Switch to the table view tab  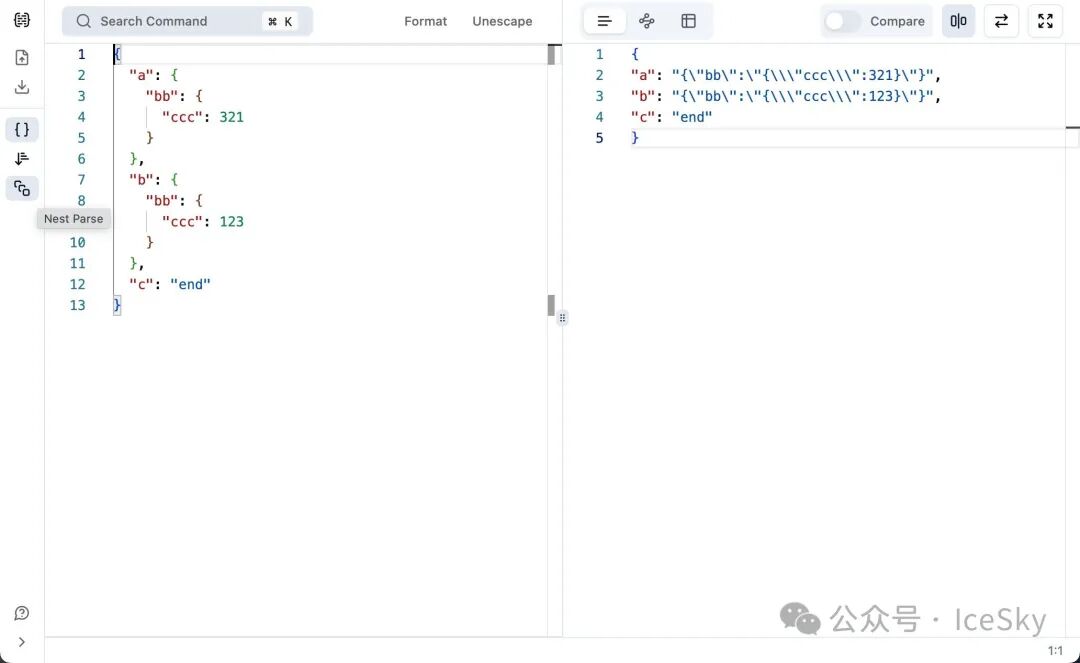pos(689,21)
